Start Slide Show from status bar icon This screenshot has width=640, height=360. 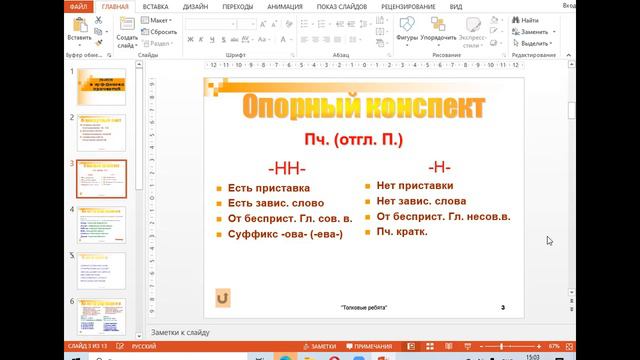coord(467,346)
